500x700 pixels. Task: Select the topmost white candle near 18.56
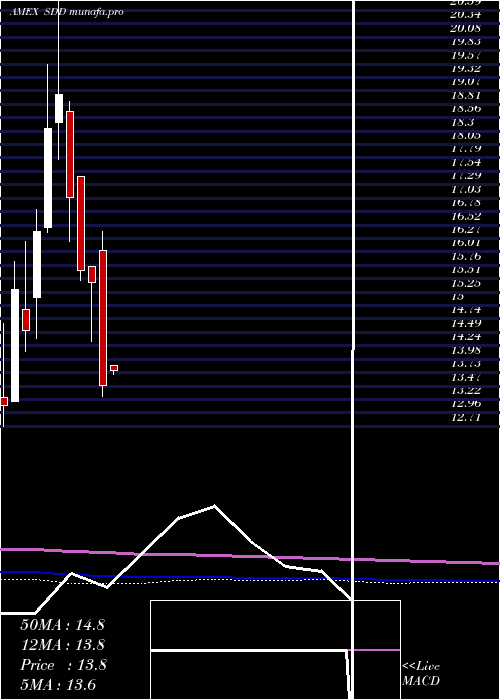click(59, 108)
